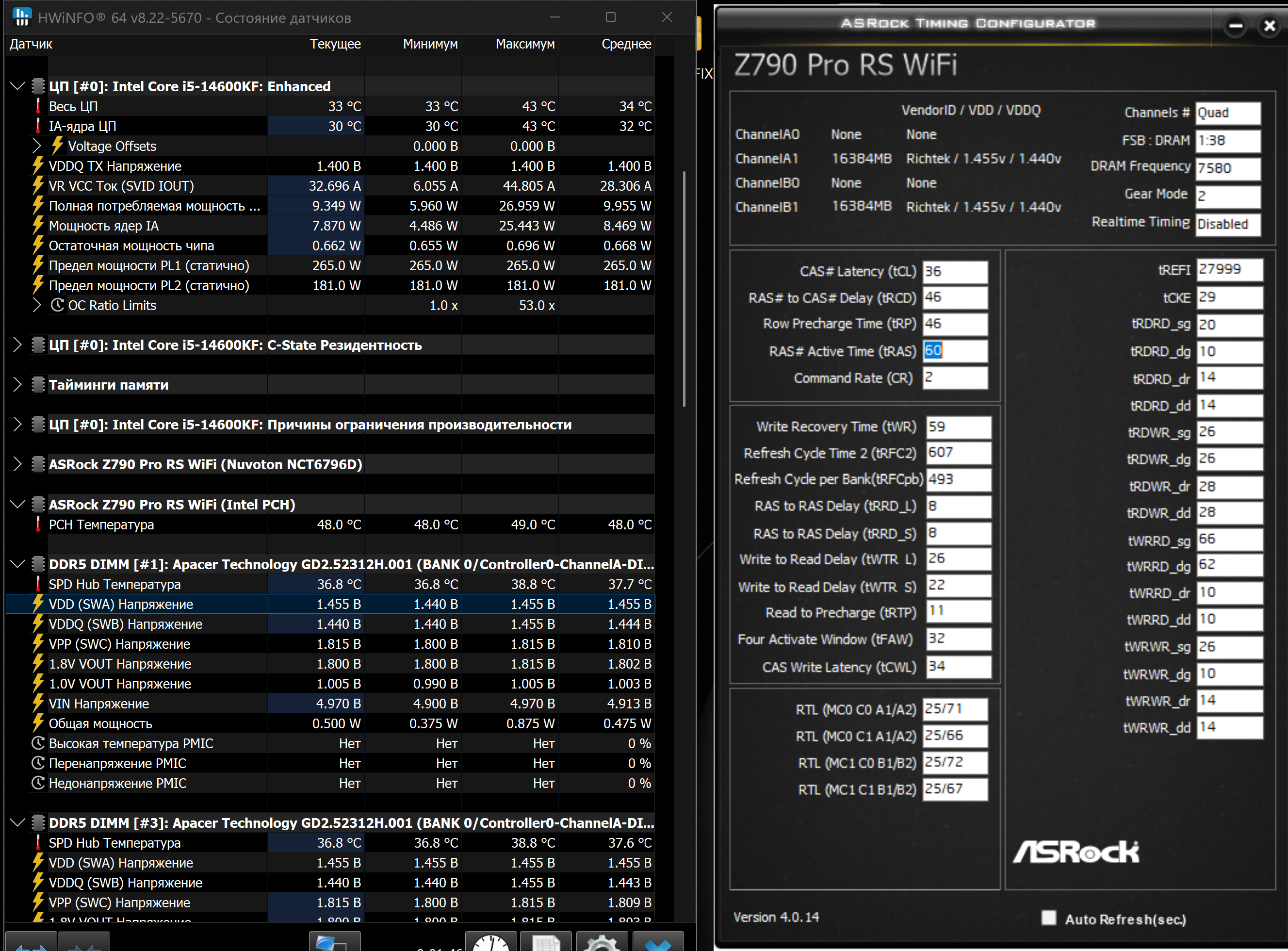Click the Текущее column header
1288x951 pixels.
(x=335, y=44)
